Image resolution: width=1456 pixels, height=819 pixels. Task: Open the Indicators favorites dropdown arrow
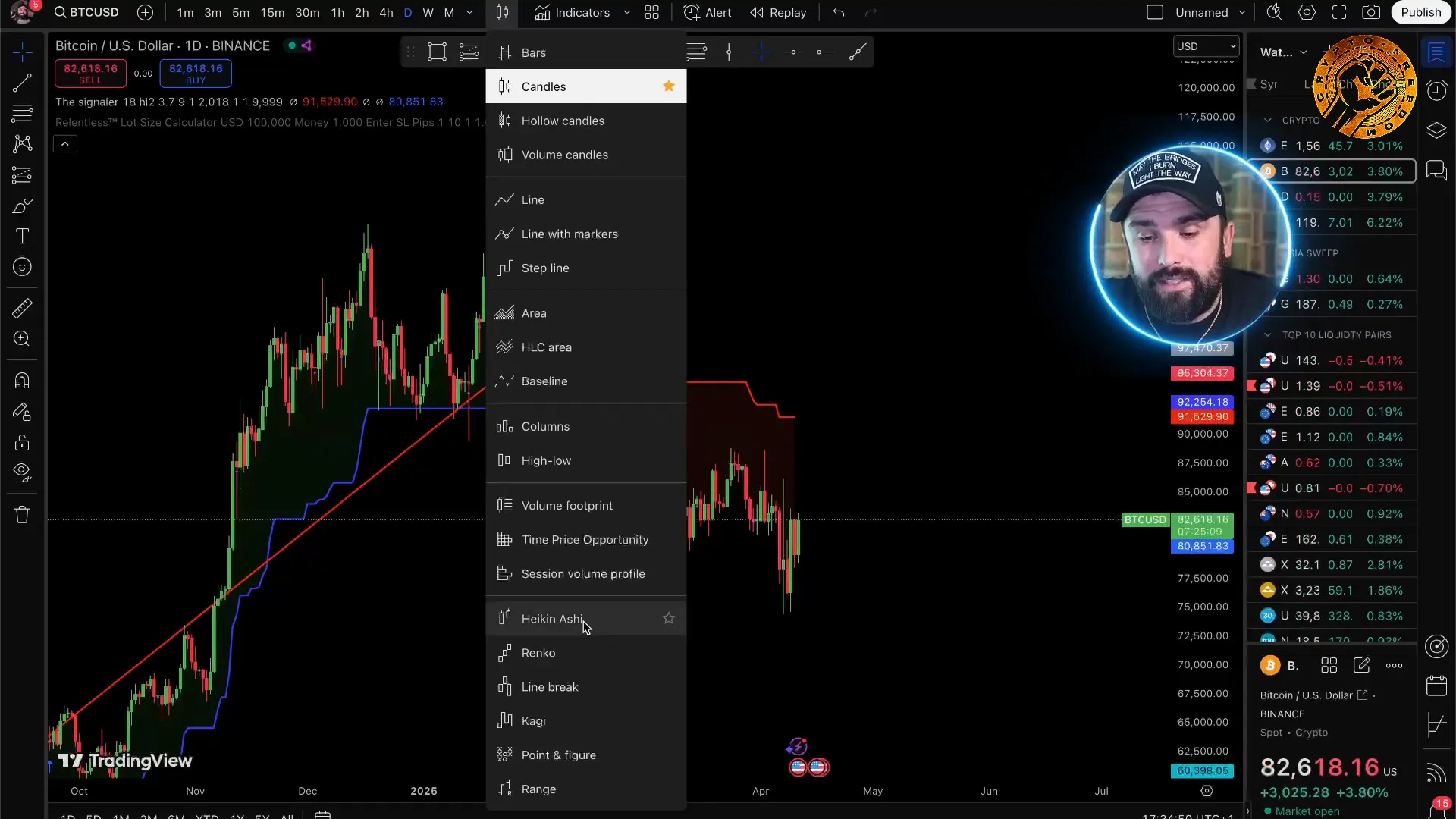pos(627,12)
